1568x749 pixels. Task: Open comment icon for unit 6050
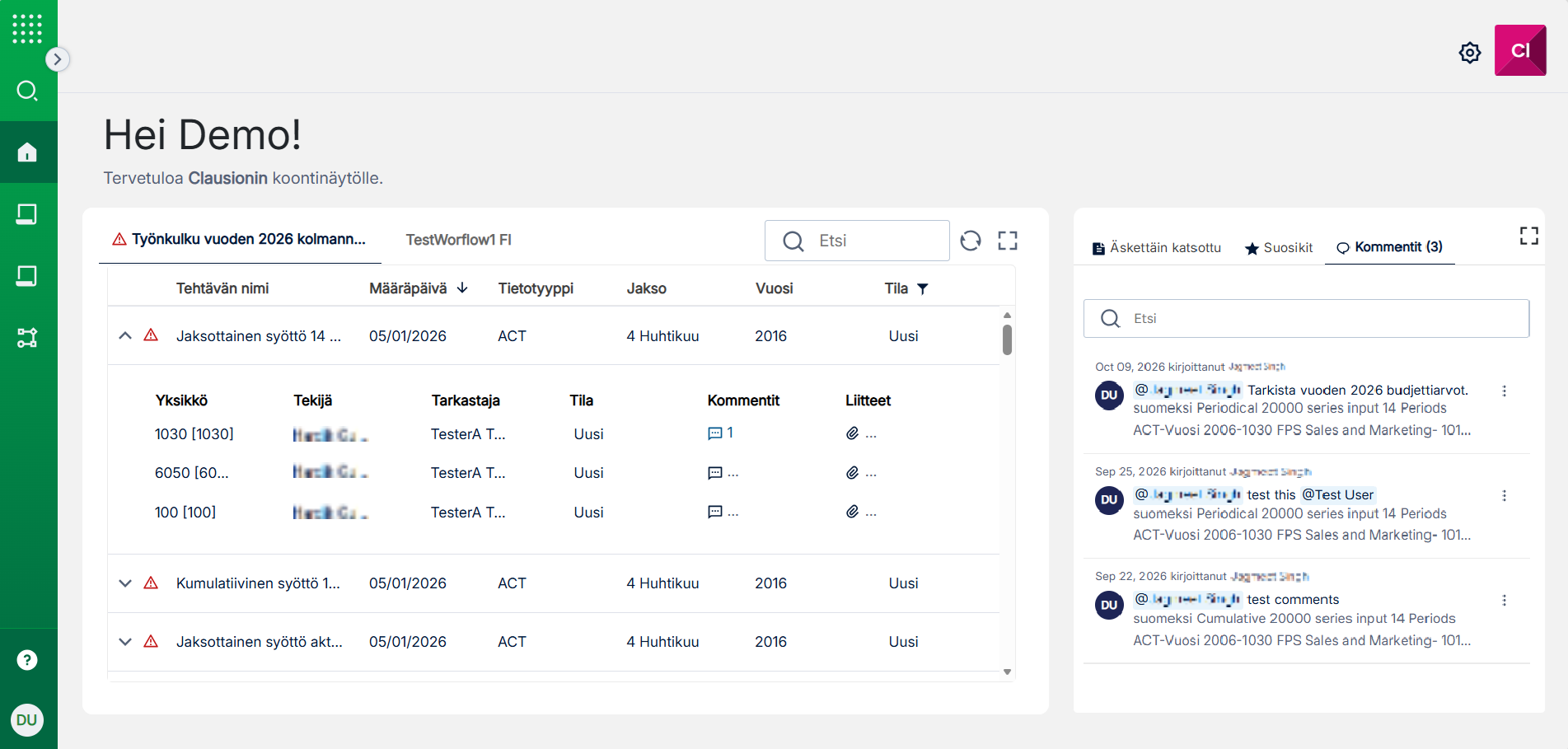[x=714, y=473]
